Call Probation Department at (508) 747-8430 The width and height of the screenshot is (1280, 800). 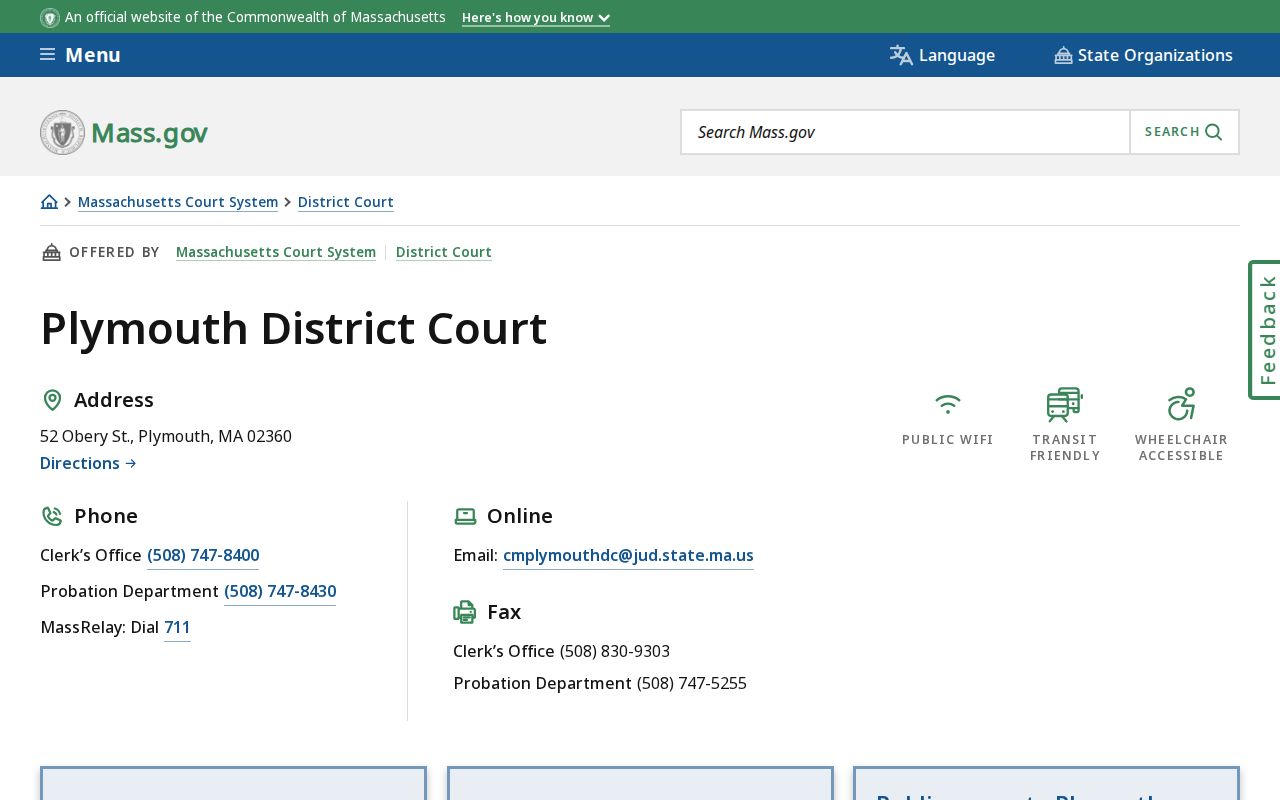[x=280, y=591]
